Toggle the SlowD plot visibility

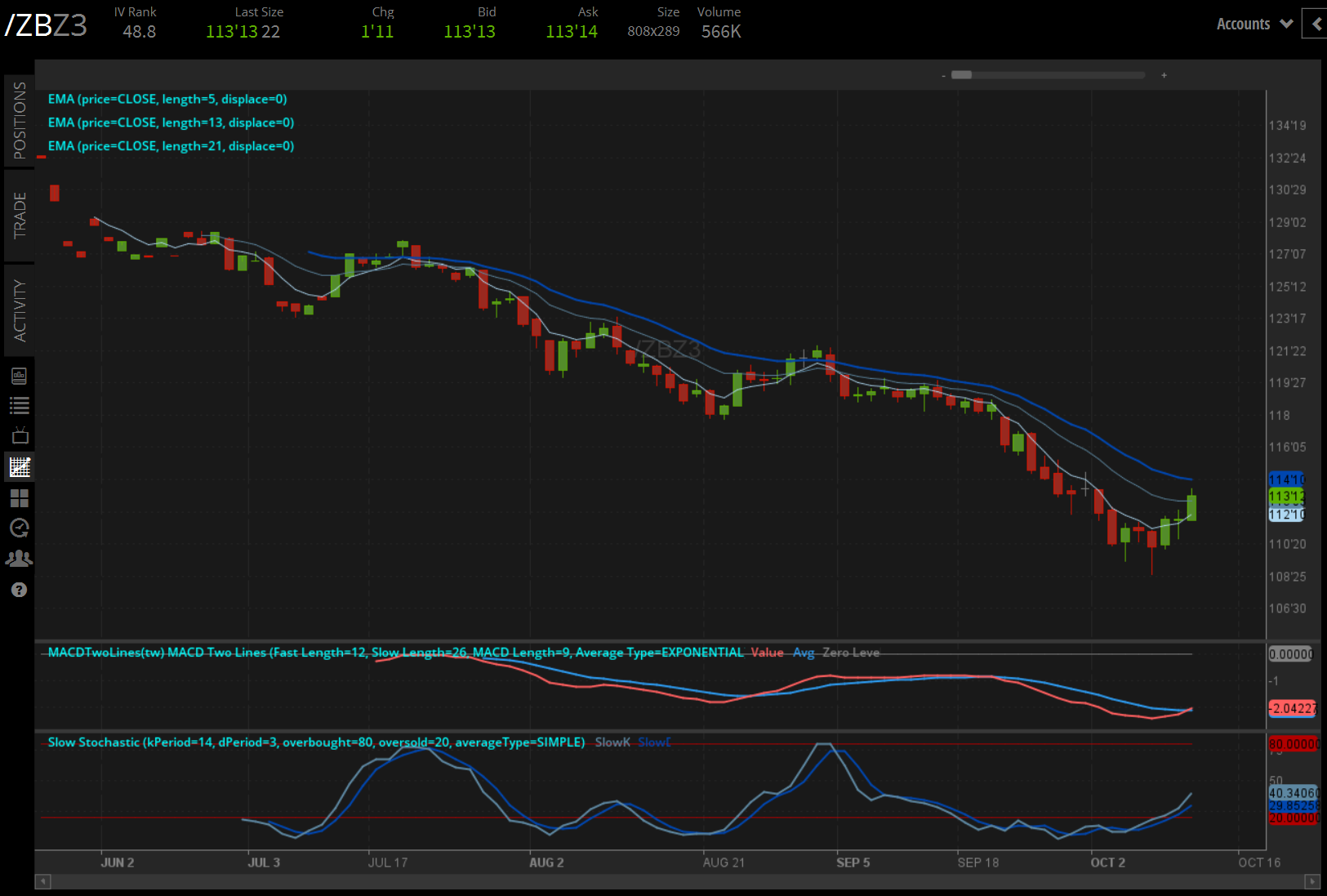pyautogui.click(x=653, y=742)
